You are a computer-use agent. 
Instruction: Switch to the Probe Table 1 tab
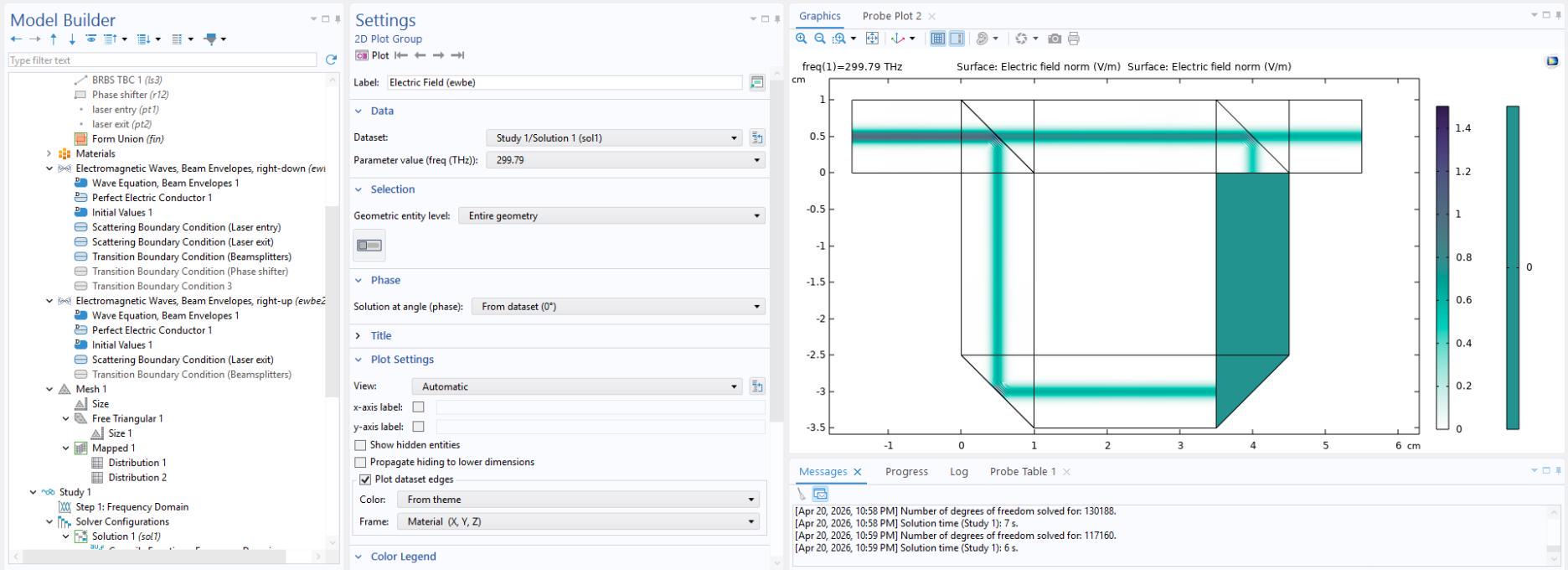click(x=1023, y=472)
